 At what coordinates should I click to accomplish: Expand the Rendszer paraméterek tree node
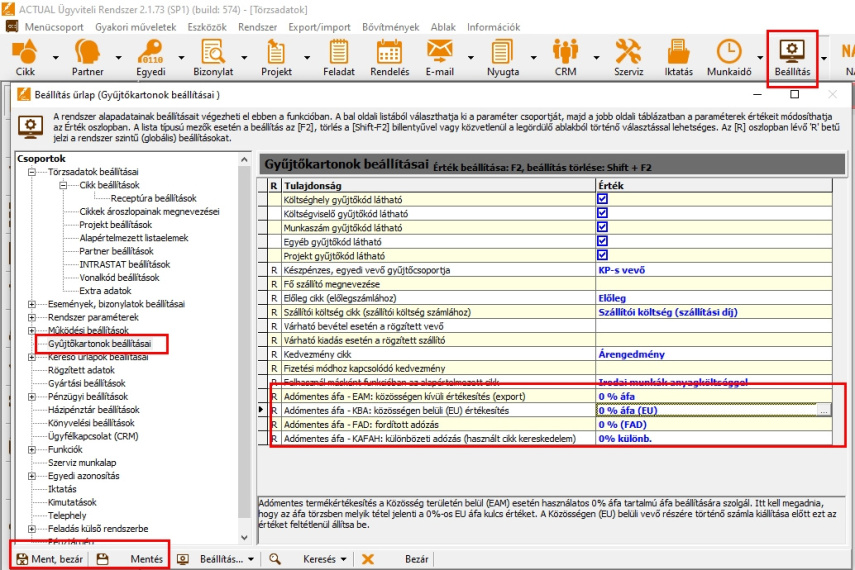point(33,317)
